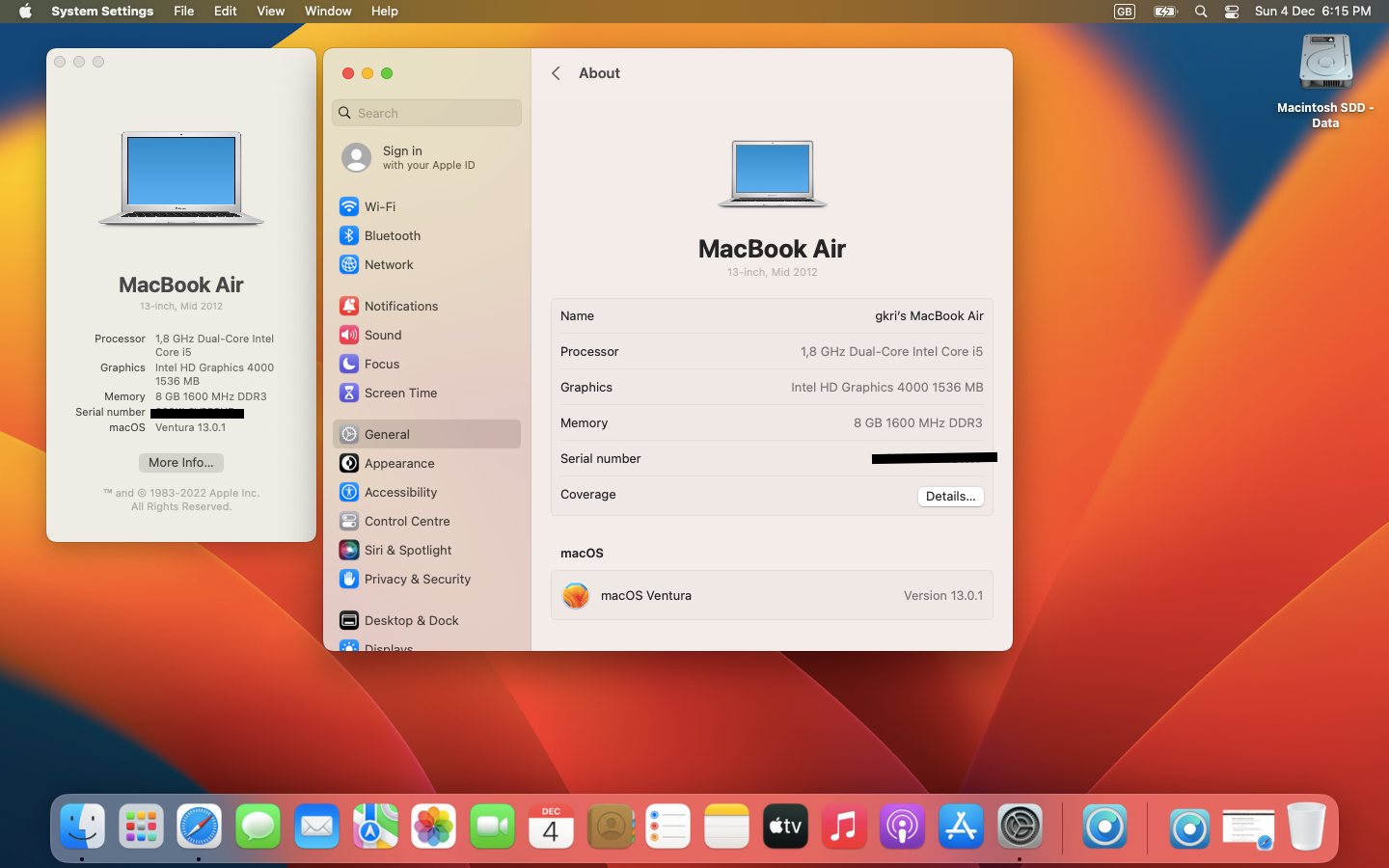The height and width of the screenshot is (868, 1389).
Task: Open Screen Time settings
Action: [x=400, y=393]
